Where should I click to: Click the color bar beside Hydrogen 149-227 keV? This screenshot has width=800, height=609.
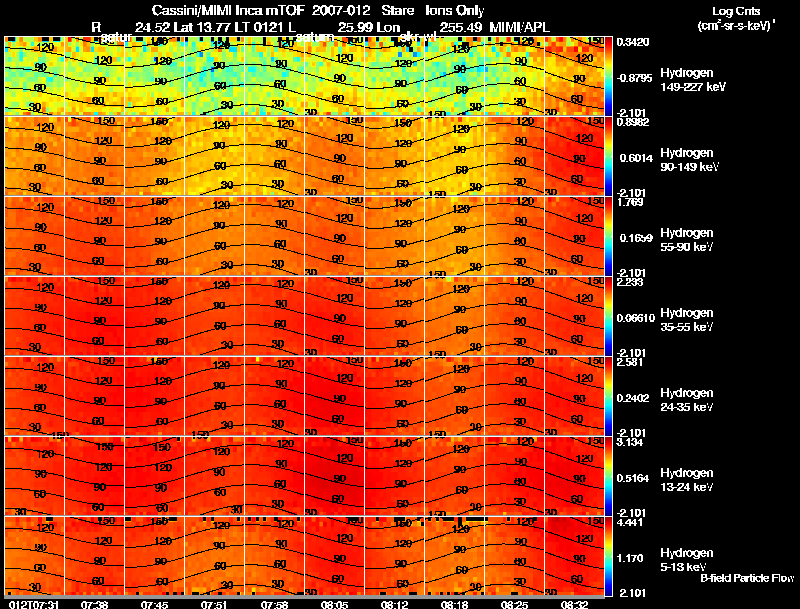[x=608, y=76]
